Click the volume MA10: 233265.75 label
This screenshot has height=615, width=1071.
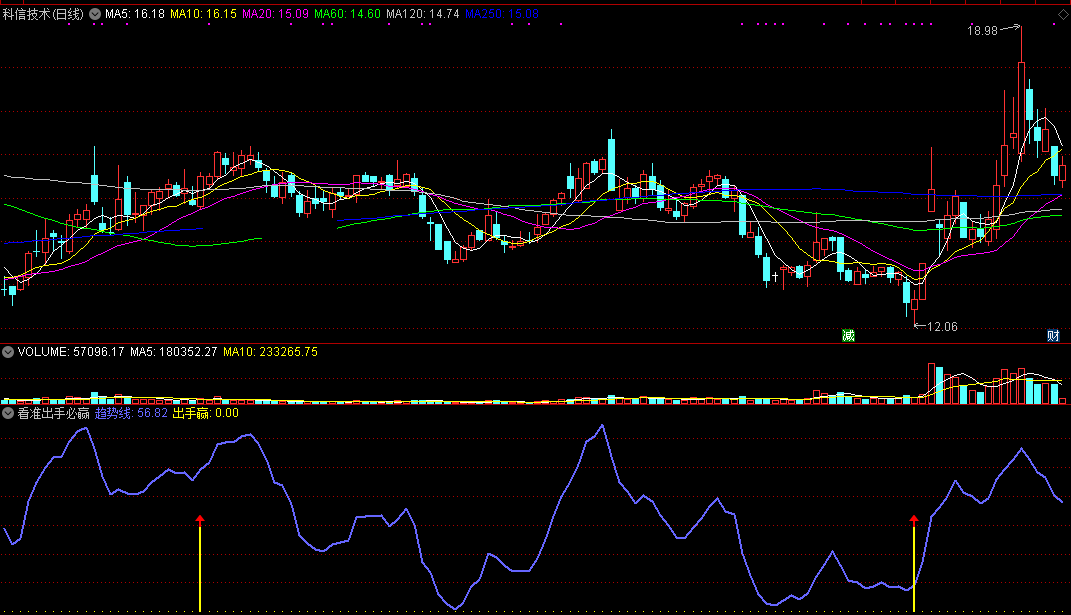[270, 352]
